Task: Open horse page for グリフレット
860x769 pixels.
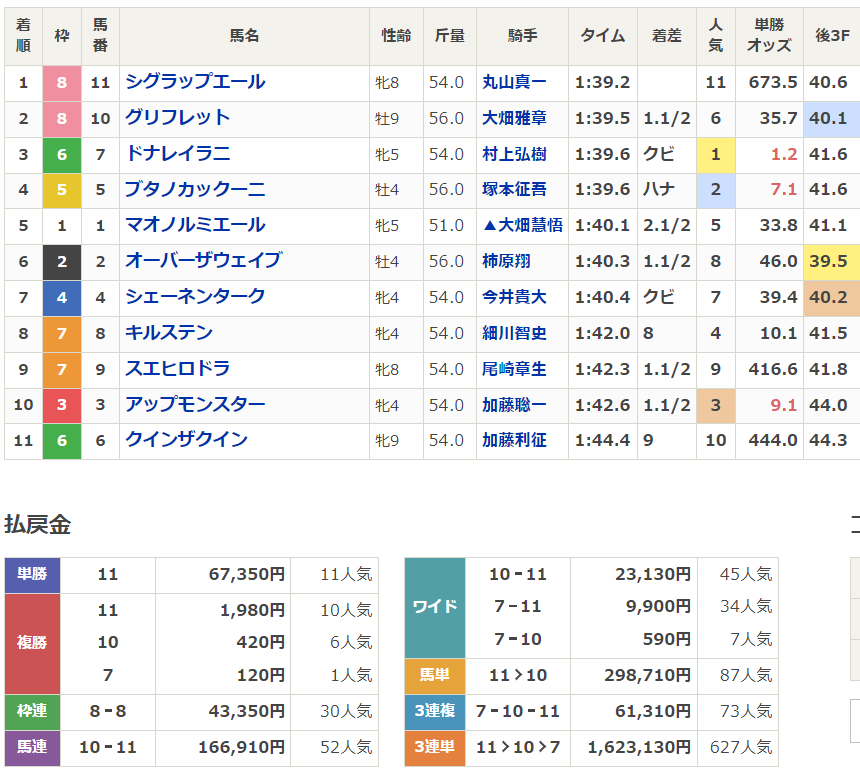Action: pyautogui.click(x=177, y=118)
